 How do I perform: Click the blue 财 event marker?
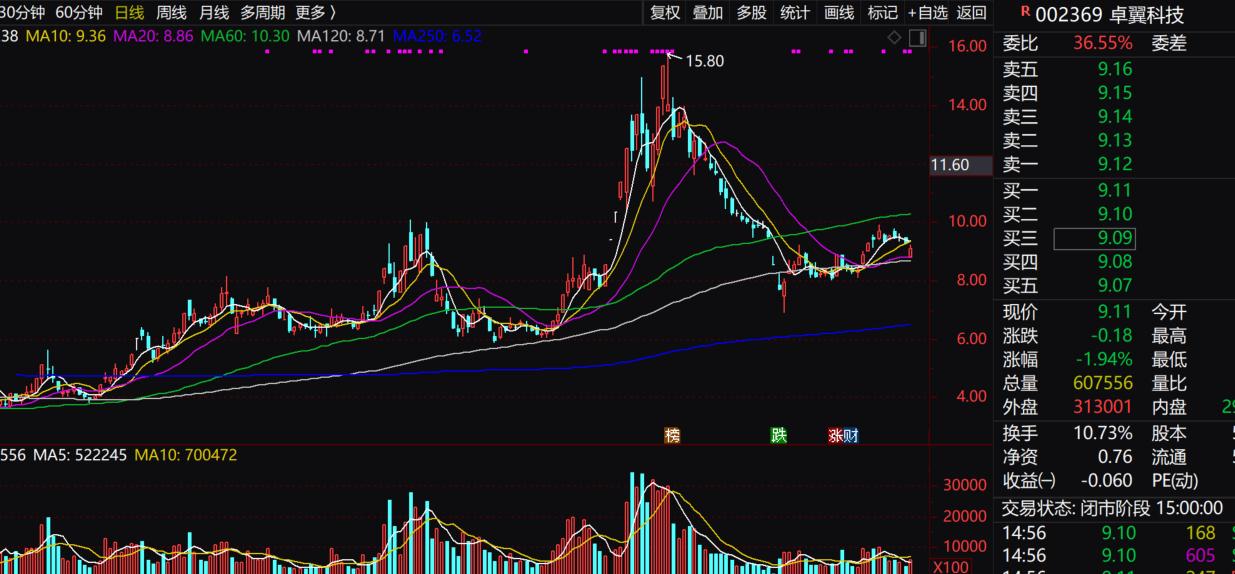(x=850, y=435)
